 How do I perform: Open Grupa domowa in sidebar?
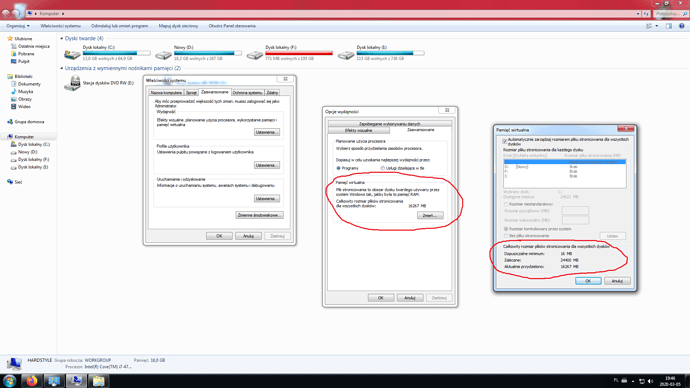(x=29, y=122)
